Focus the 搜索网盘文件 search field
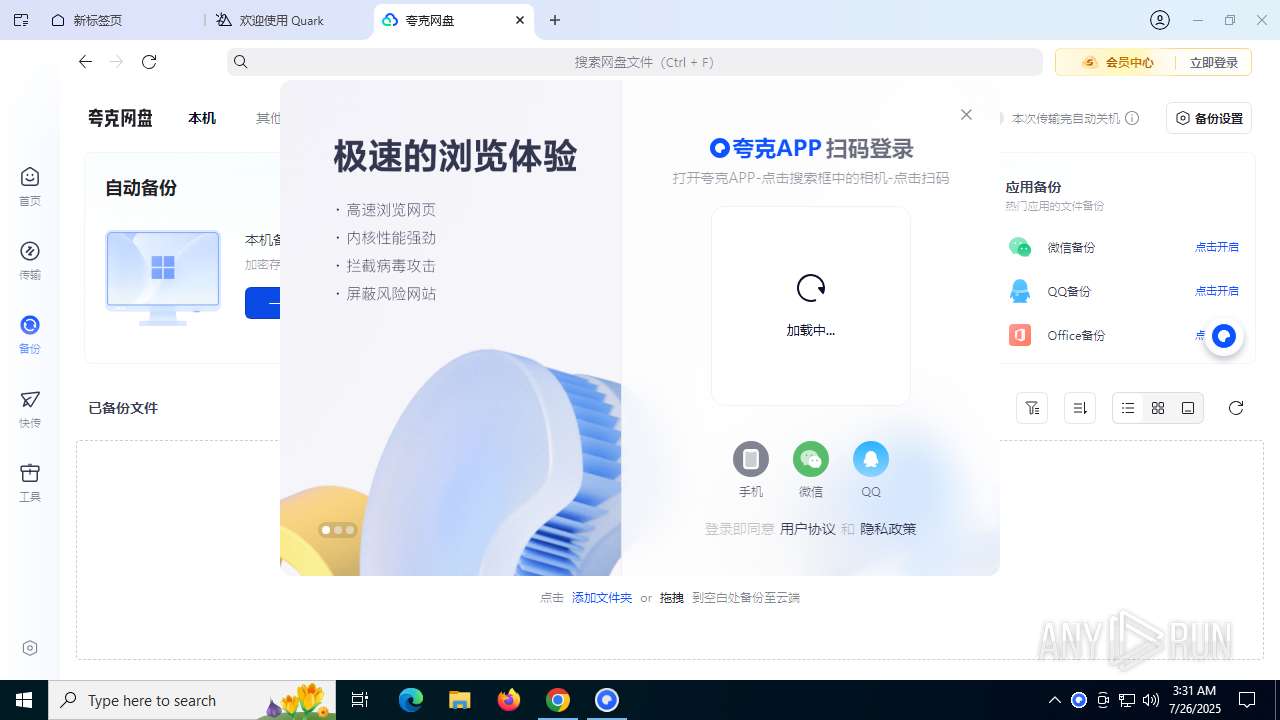This screenshot has height=720, width=1280. 635,62
